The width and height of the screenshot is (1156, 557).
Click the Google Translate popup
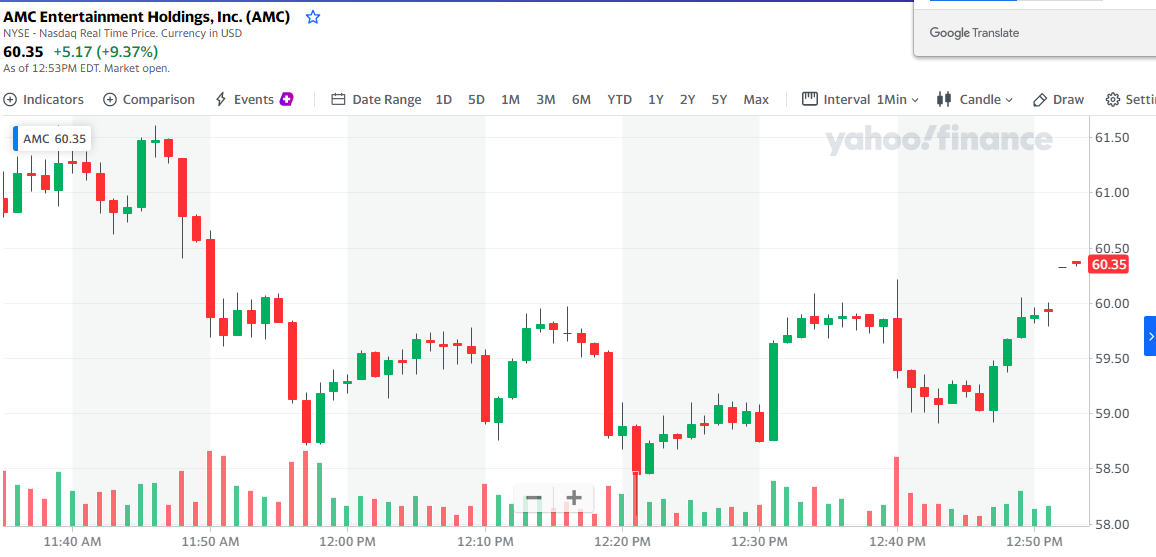coord(974,33)
